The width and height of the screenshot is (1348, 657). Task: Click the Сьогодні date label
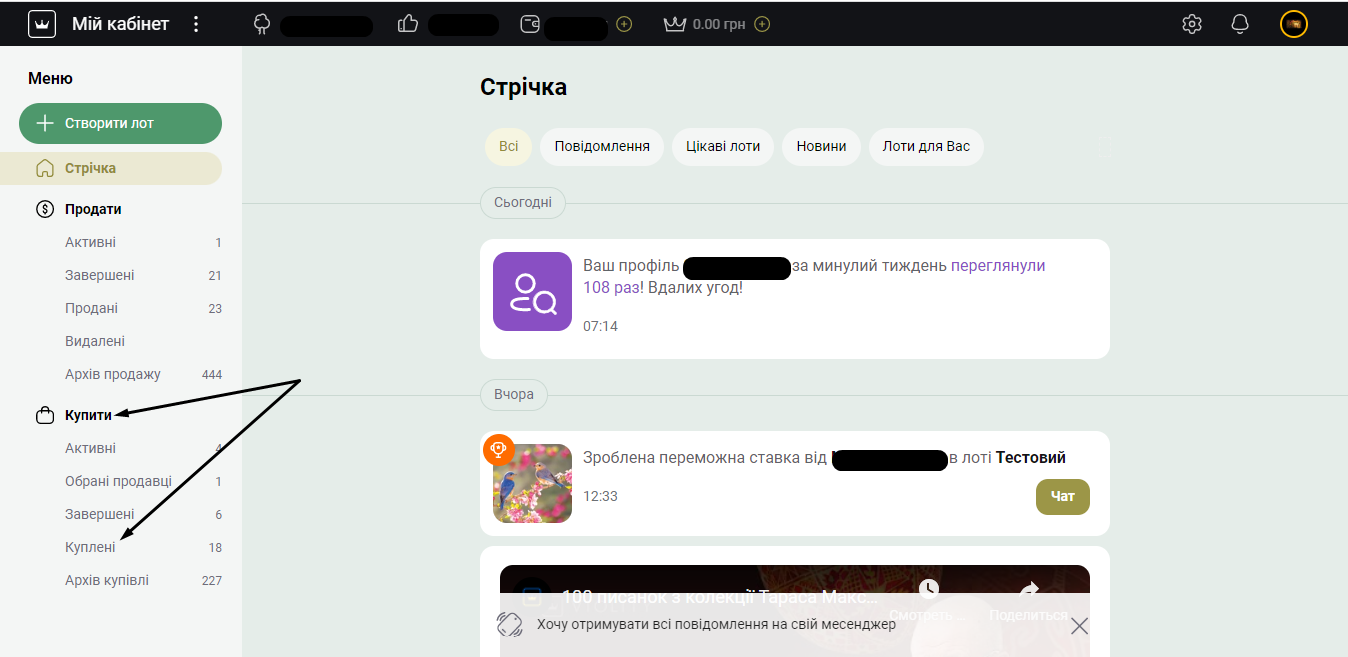pos(523,202)
